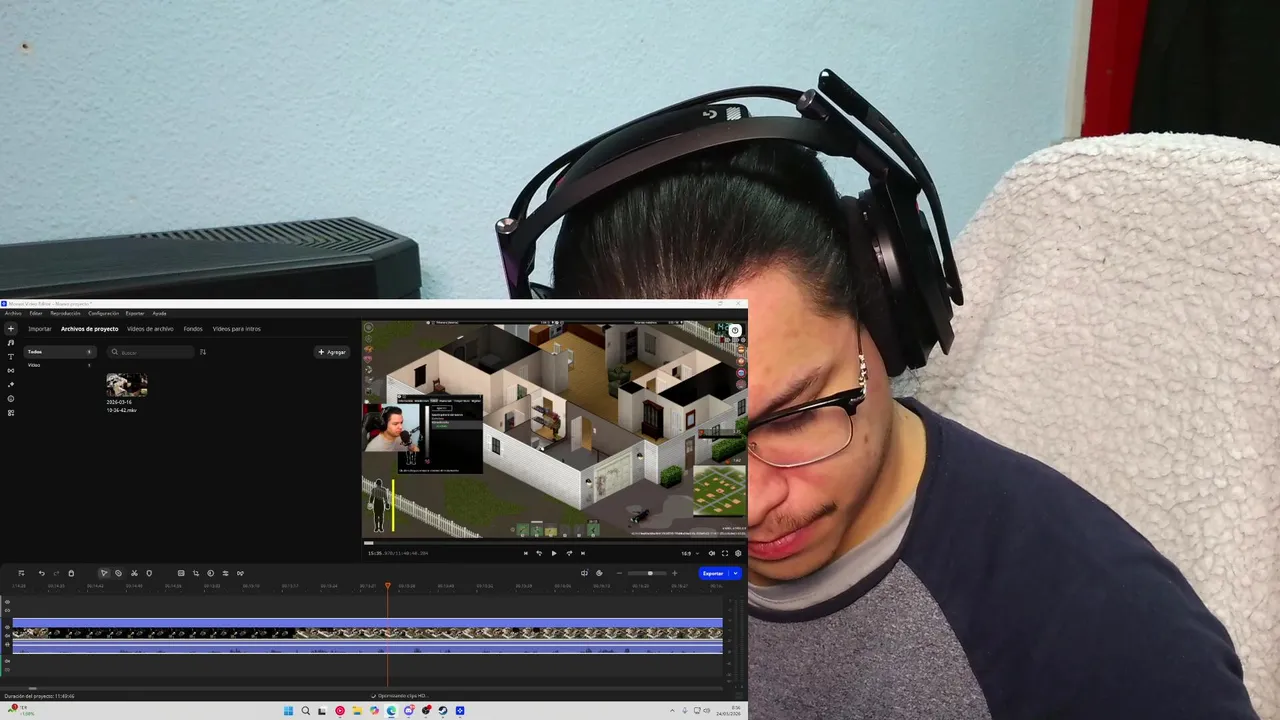Skip to next clip in player
This screenshot has width=1280, height=720.
pyautogui.click(x=583, y=553)
